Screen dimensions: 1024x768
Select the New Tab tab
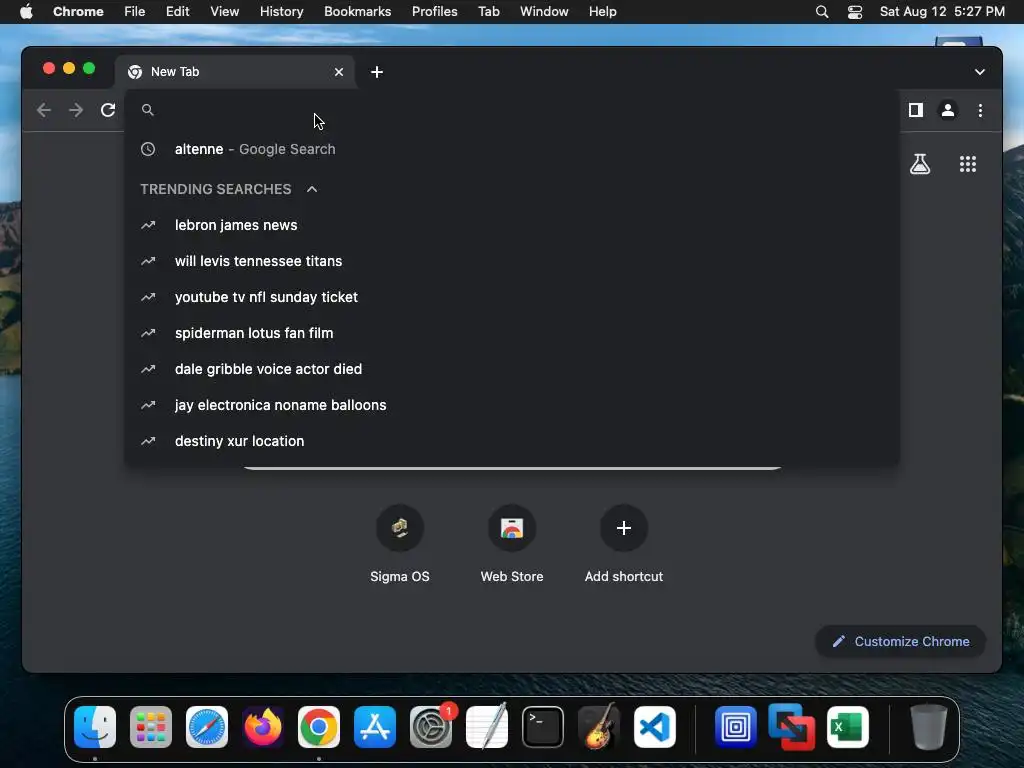[235, 72]
